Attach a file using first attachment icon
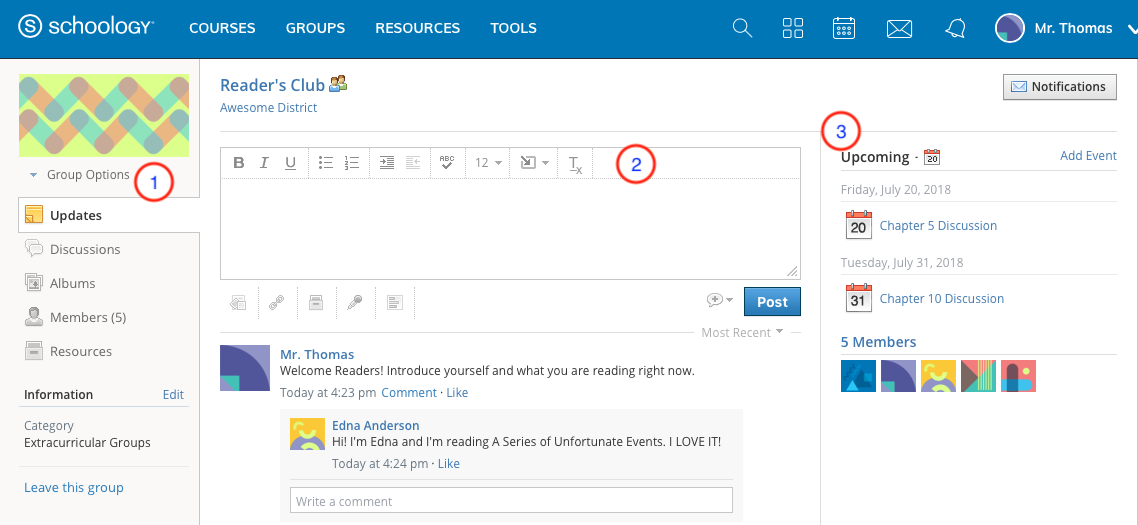The image size is (1138, 525). point(239,303)
